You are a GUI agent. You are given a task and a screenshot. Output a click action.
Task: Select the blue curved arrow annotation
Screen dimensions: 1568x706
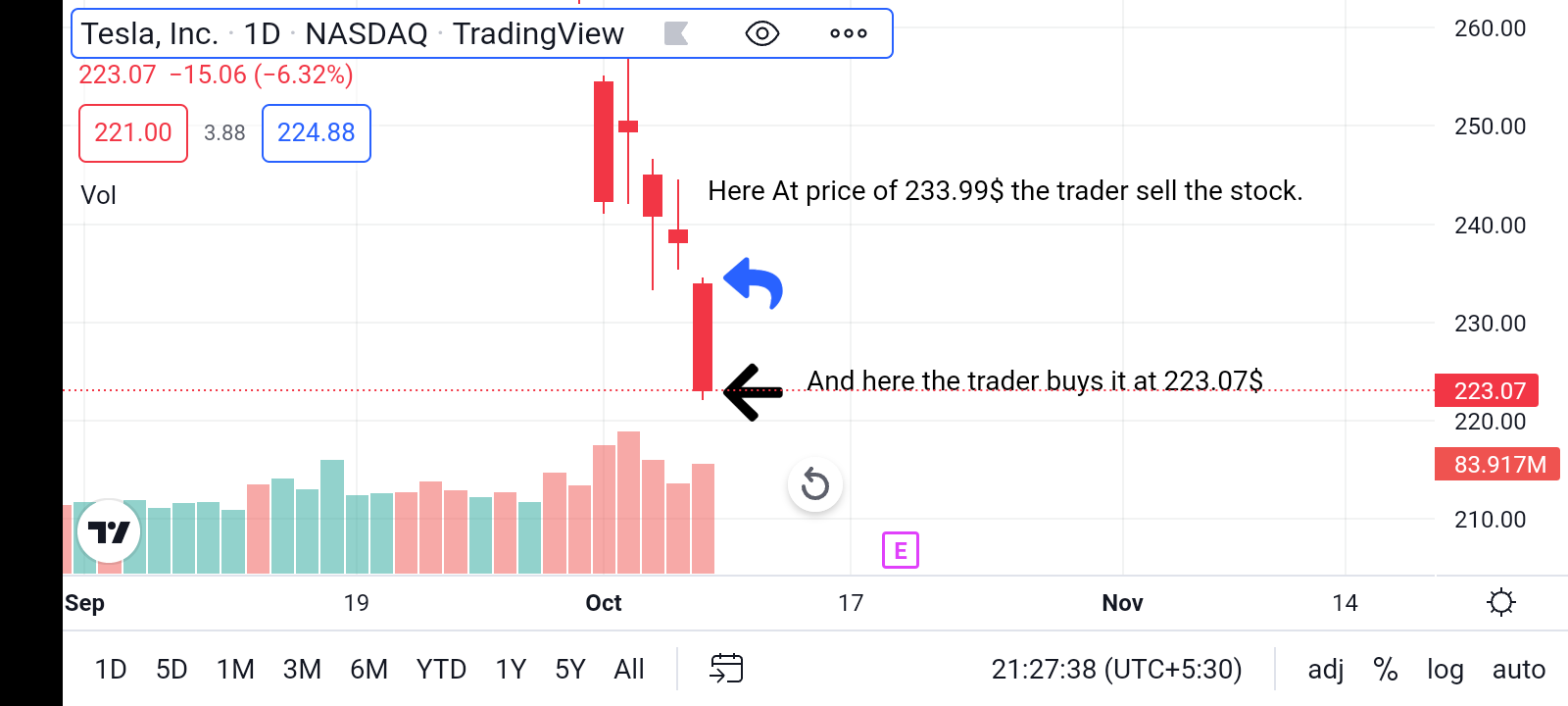pyautogui.click(x=754, y=283)
